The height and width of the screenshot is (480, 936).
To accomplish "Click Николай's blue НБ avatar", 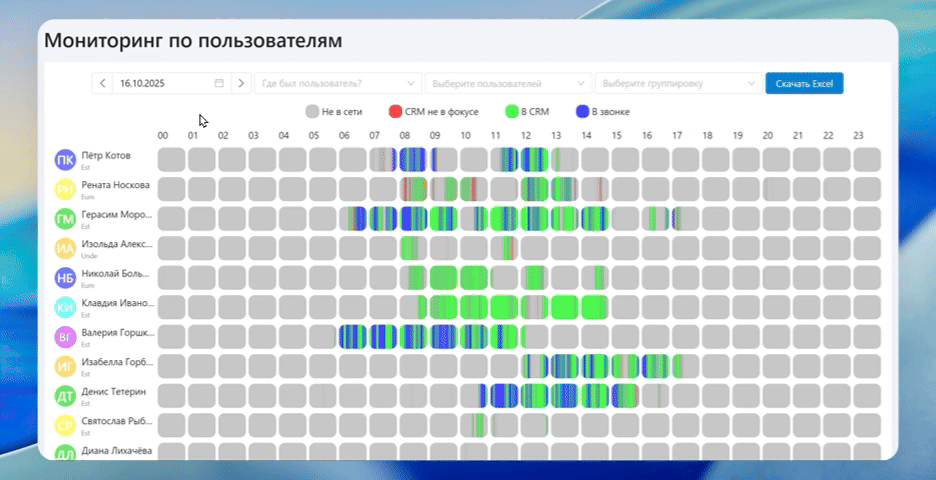I will (65, 278).
